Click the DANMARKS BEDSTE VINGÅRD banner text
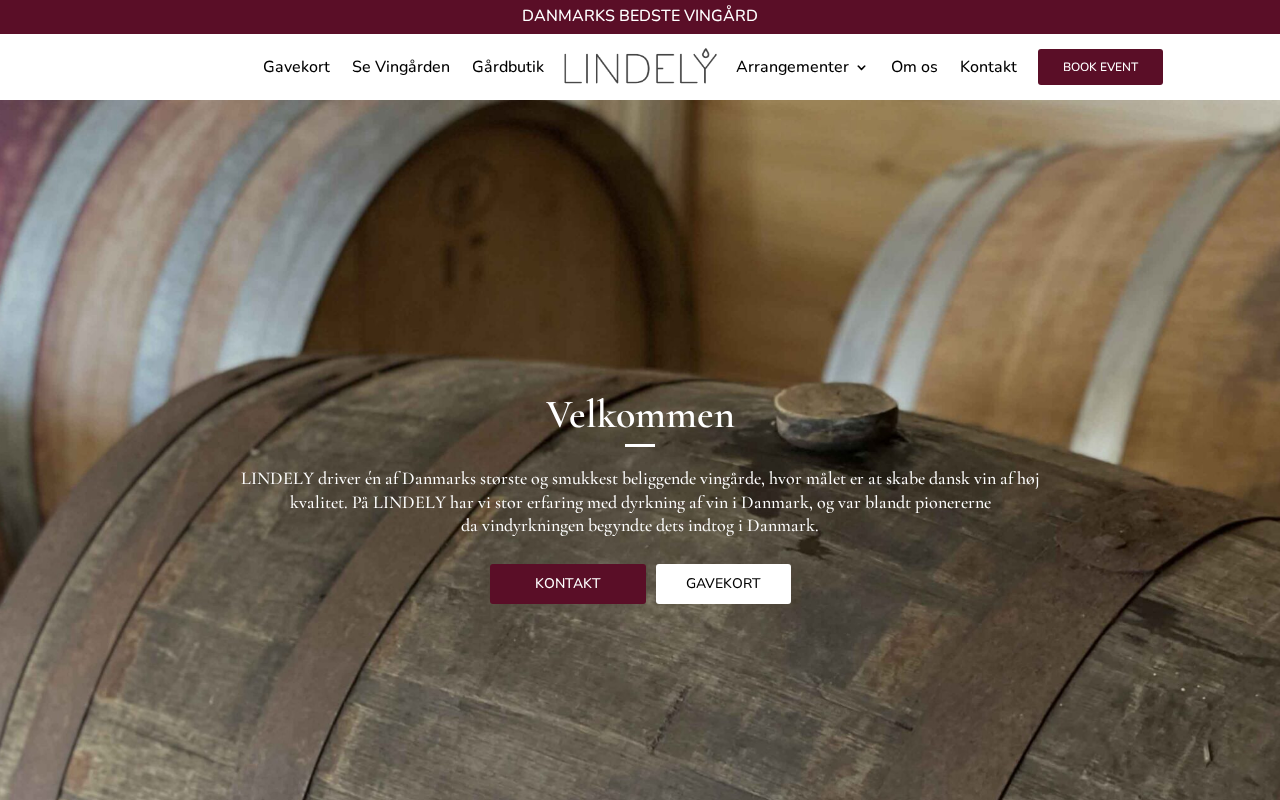This screenshot has height=800, width=1280. tap(640, 16)
